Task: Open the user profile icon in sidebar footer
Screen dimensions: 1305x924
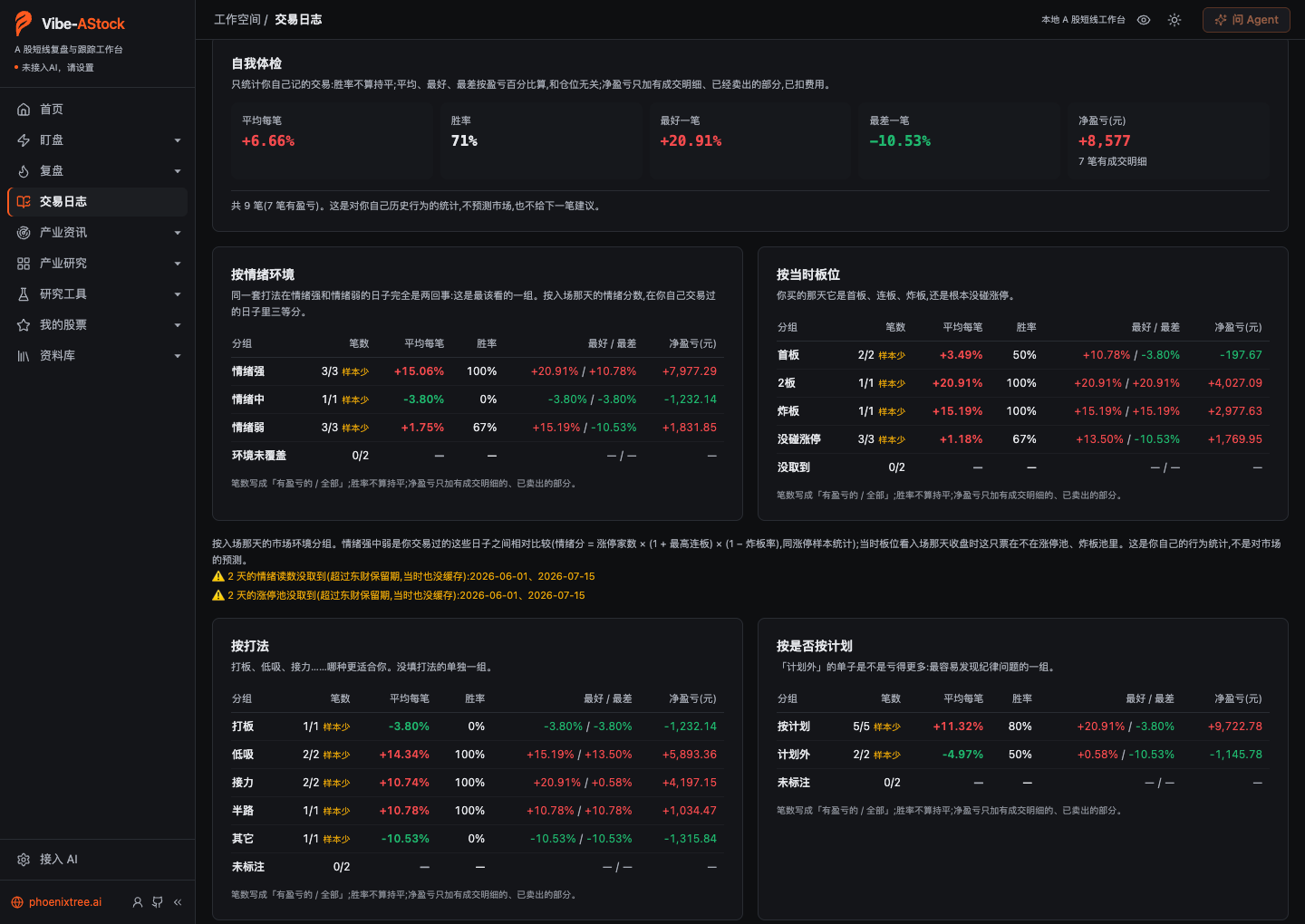Action: [138, 902]
